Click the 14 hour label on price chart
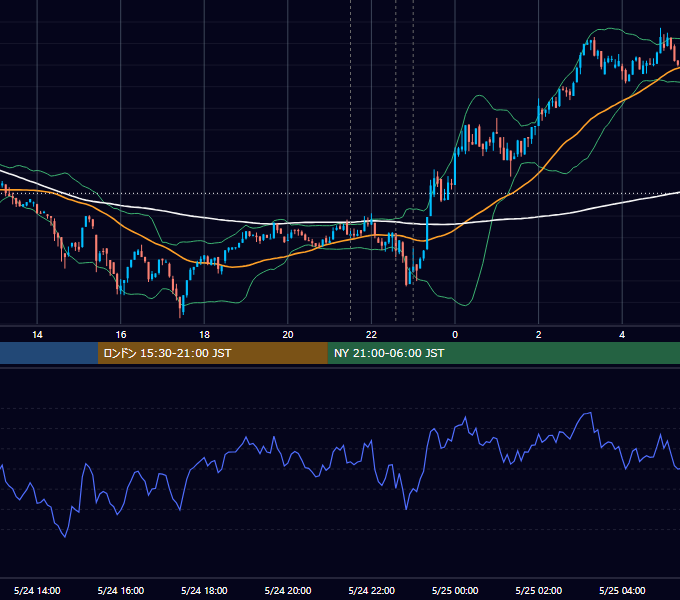 [x=37, y=335]
